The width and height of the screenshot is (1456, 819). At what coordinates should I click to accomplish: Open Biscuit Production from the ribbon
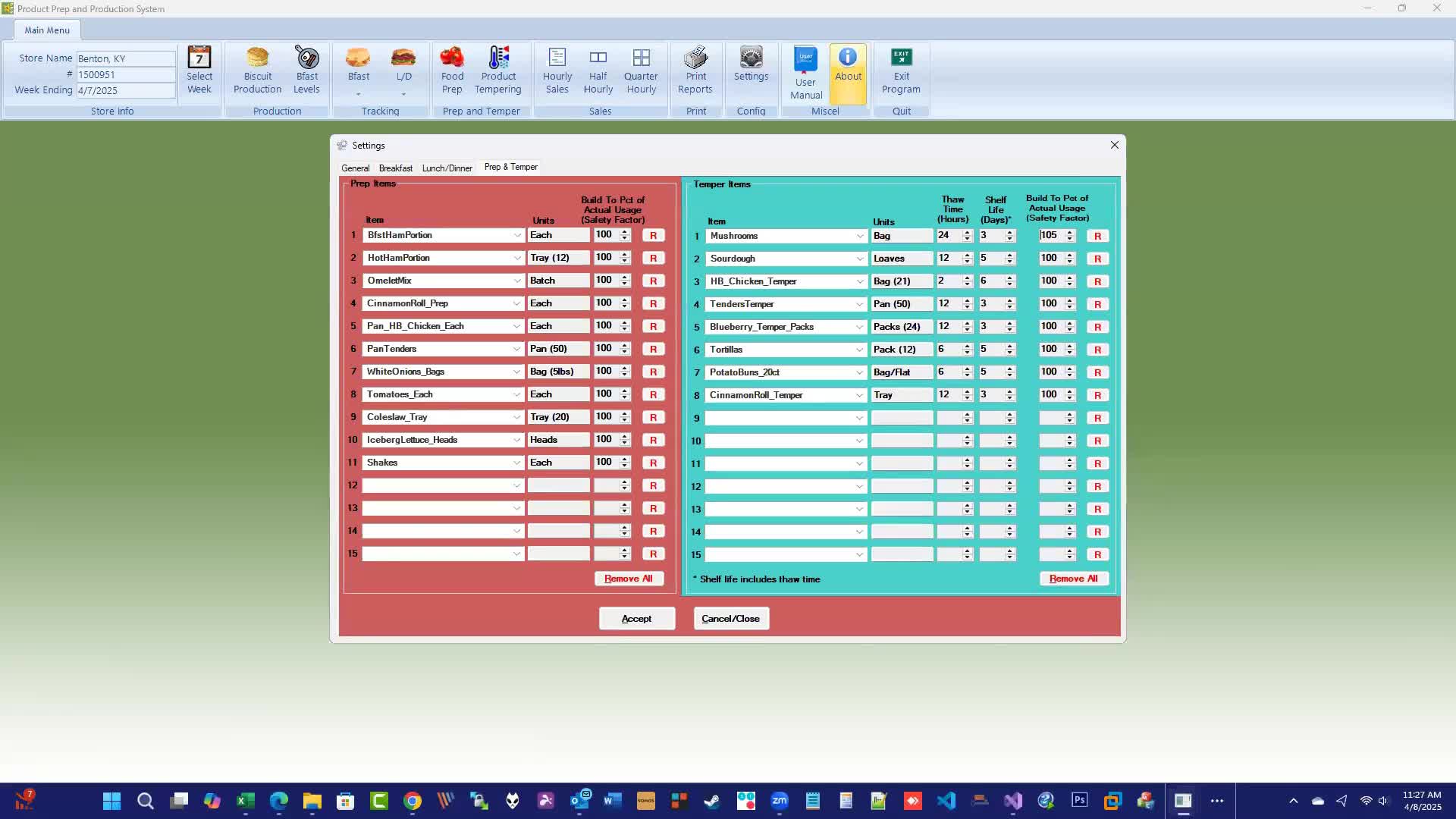coord(257,70)
